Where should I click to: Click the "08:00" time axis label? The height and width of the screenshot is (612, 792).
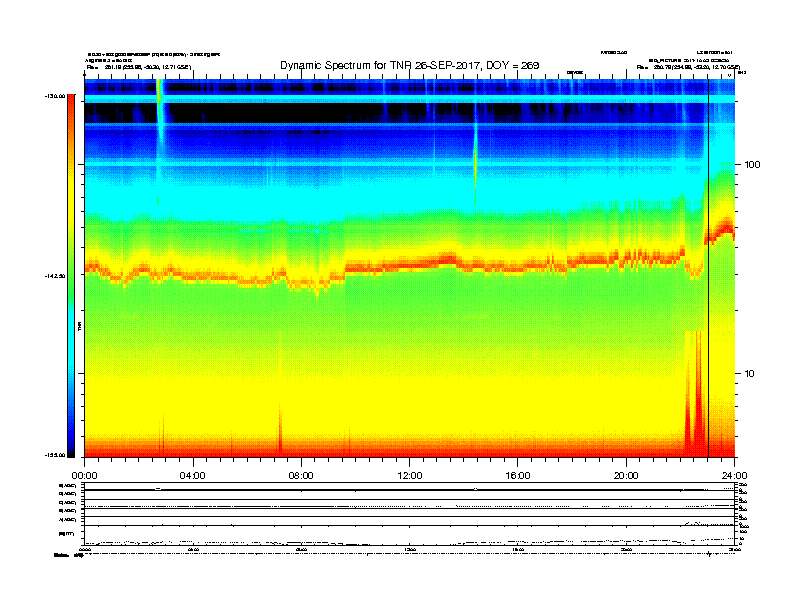point(301,476)
